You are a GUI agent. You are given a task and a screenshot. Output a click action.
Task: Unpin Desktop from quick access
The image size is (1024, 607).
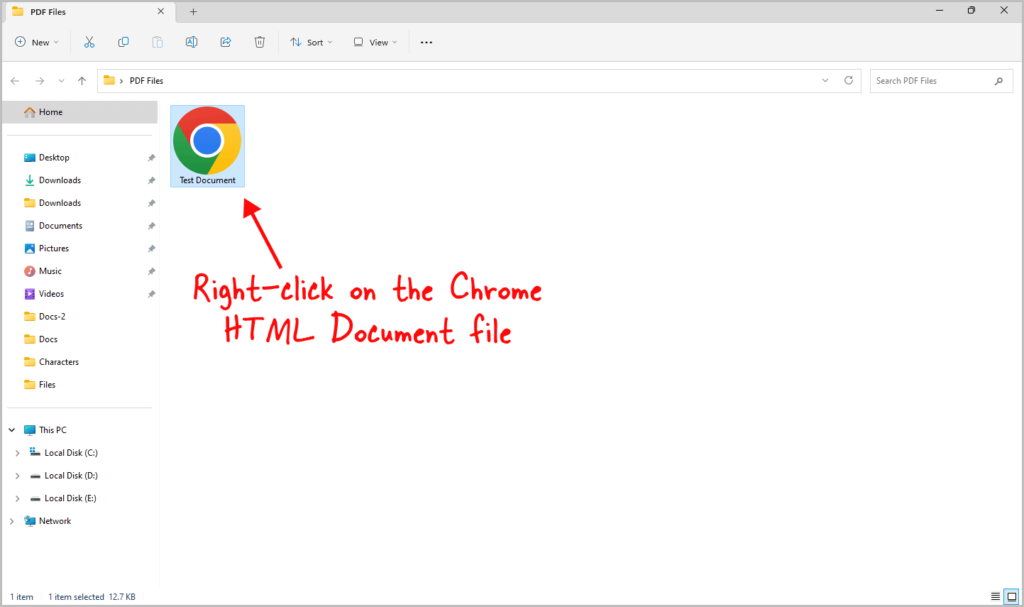click(152, 157)
